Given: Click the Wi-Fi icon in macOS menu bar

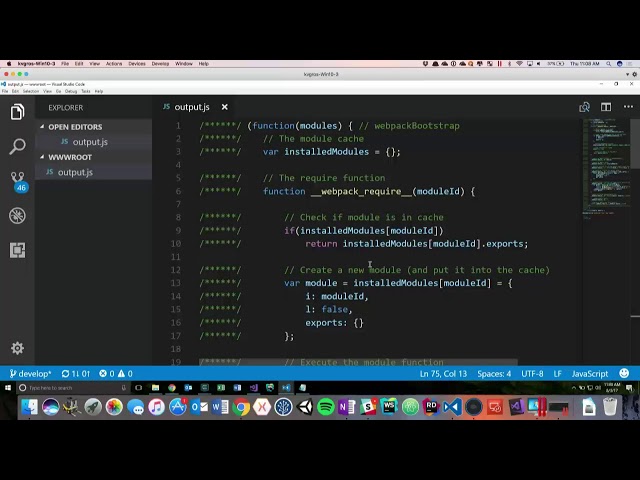Looking at the screenshot, I should [x=519, y=64].
